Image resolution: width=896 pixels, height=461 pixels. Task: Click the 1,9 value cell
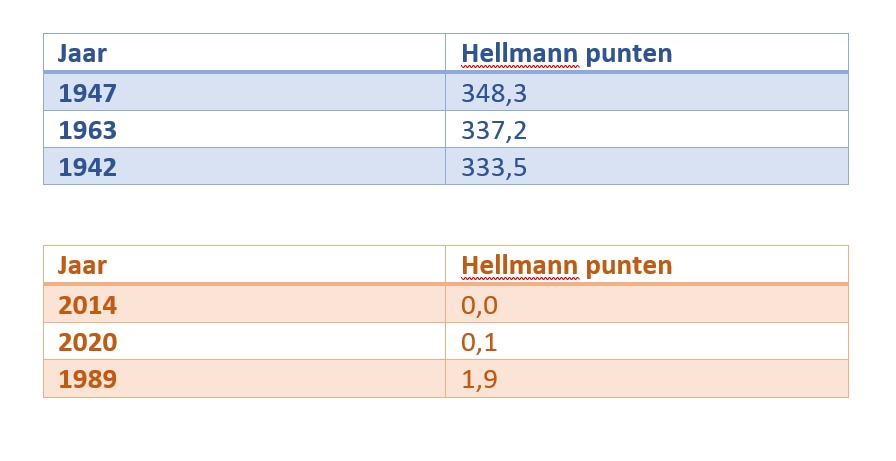pyautogui.click(x=479, y=379)
